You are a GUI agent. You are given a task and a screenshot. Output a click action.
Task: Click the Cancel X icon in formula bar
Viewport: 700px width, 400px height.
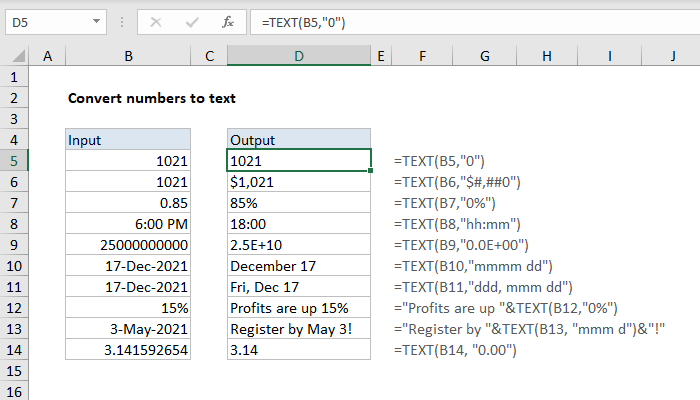157,21
